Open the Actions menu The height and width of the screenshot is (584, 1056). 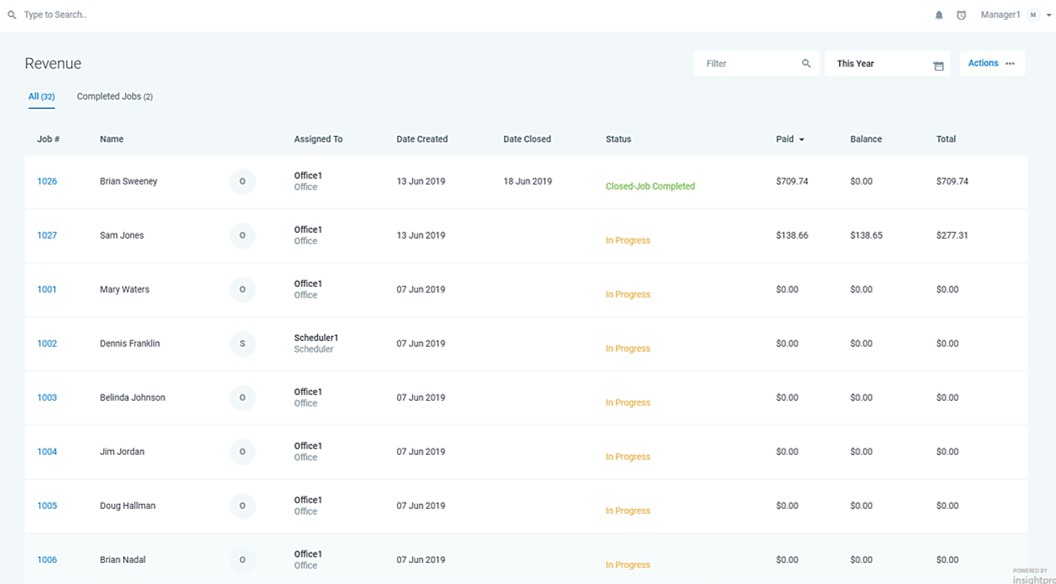[992, 63]
